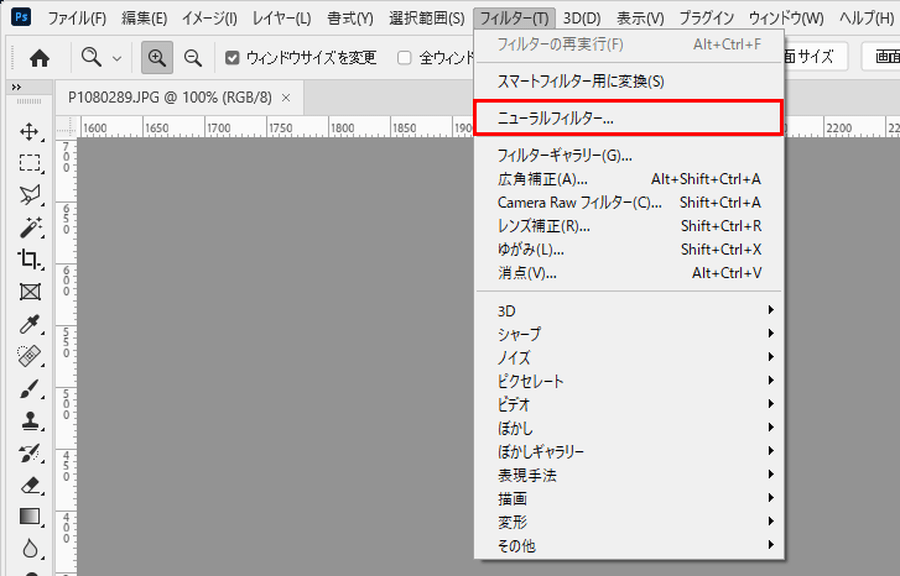This screenshot has height=576, width=900.
Task: Expand the その他 submenu
Action: [629, 546]
